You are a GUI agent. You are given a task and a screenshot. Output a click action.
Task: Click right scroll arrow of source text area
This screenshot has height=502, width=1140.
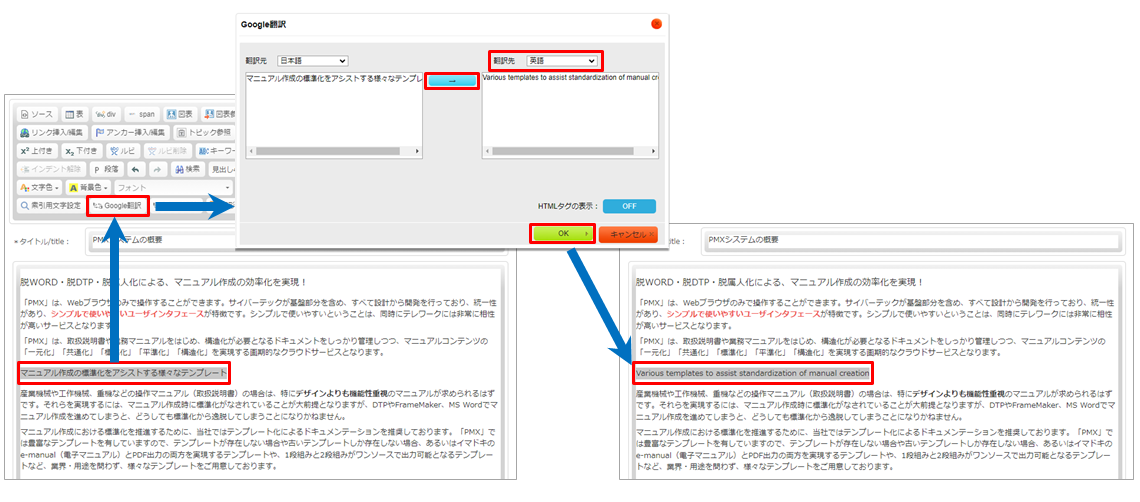click(417, 151)
